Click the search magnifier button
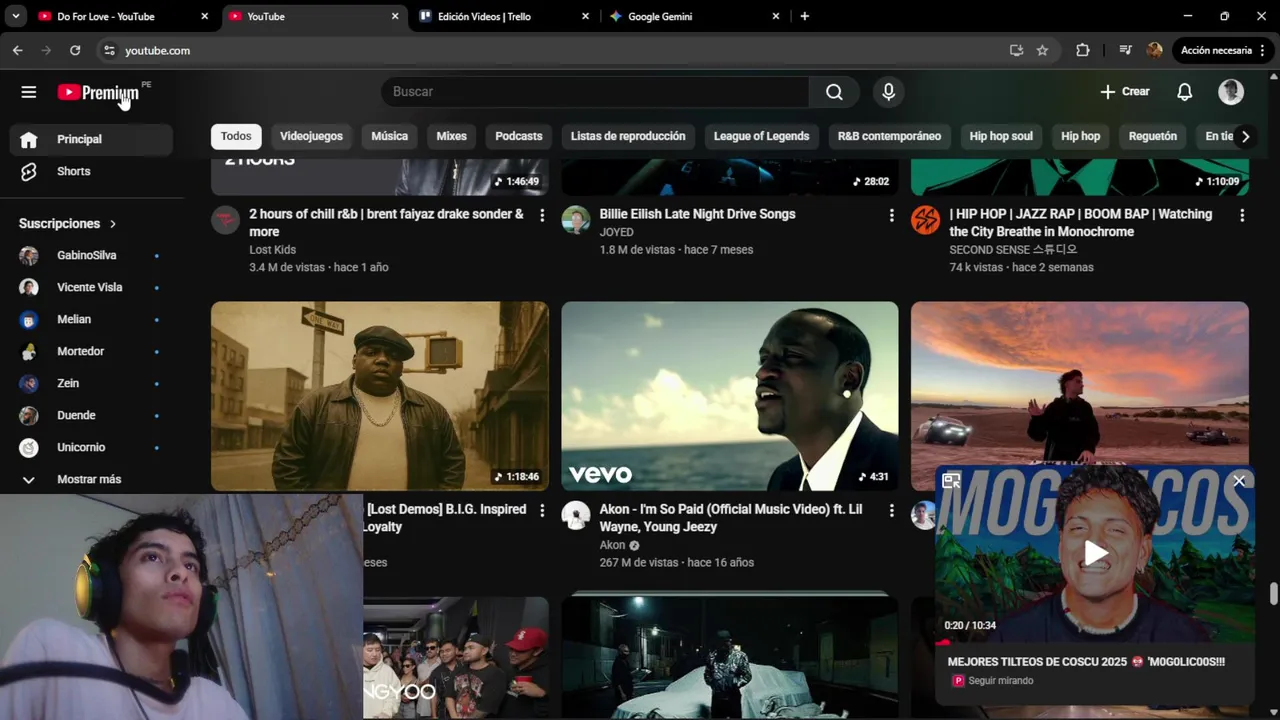 834,92
